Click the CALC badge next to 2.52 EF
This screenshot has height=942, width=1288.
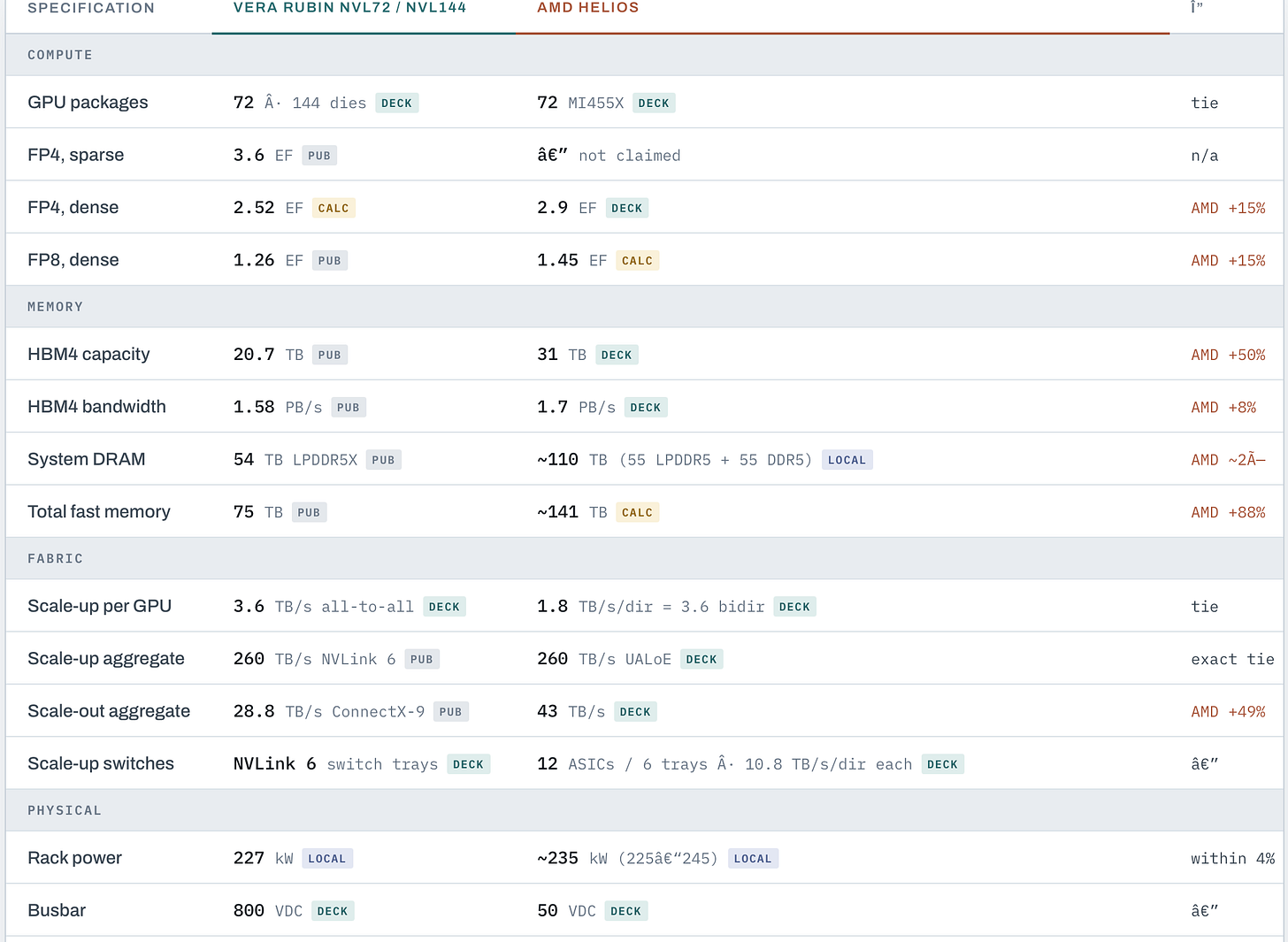[333, 209]
